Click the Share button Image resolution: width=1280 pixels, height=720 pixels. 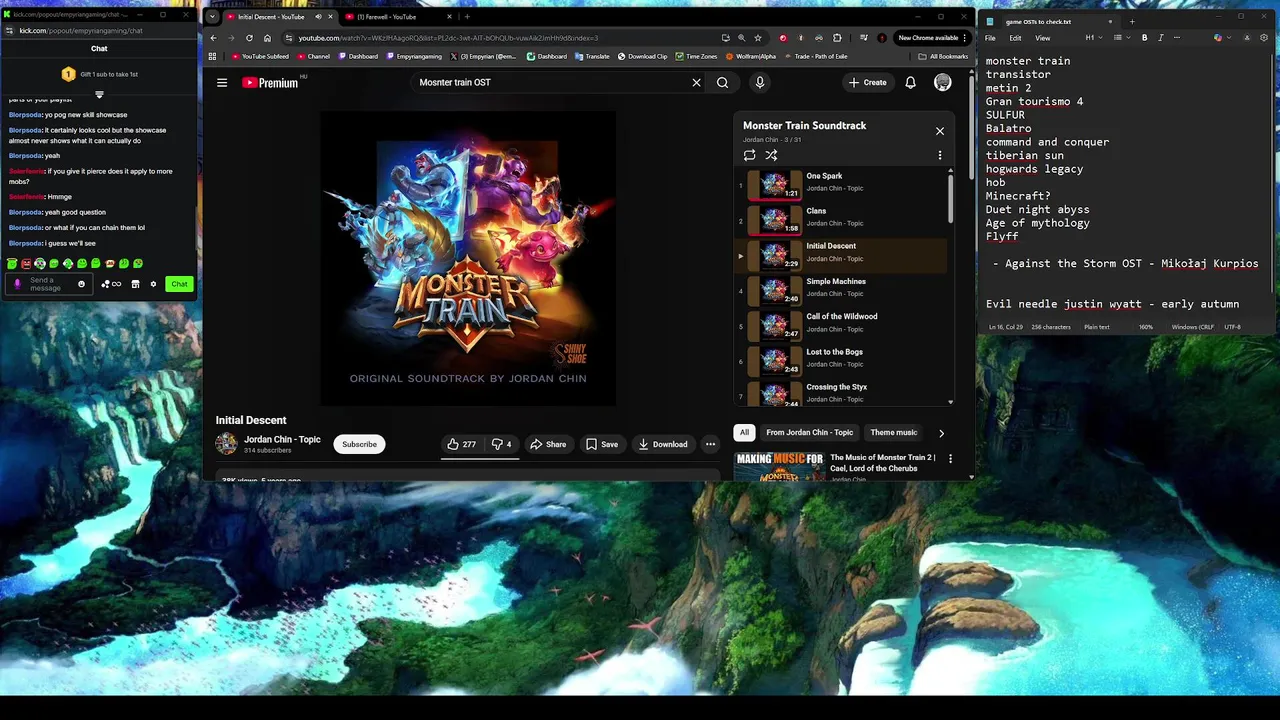(548, 444)
